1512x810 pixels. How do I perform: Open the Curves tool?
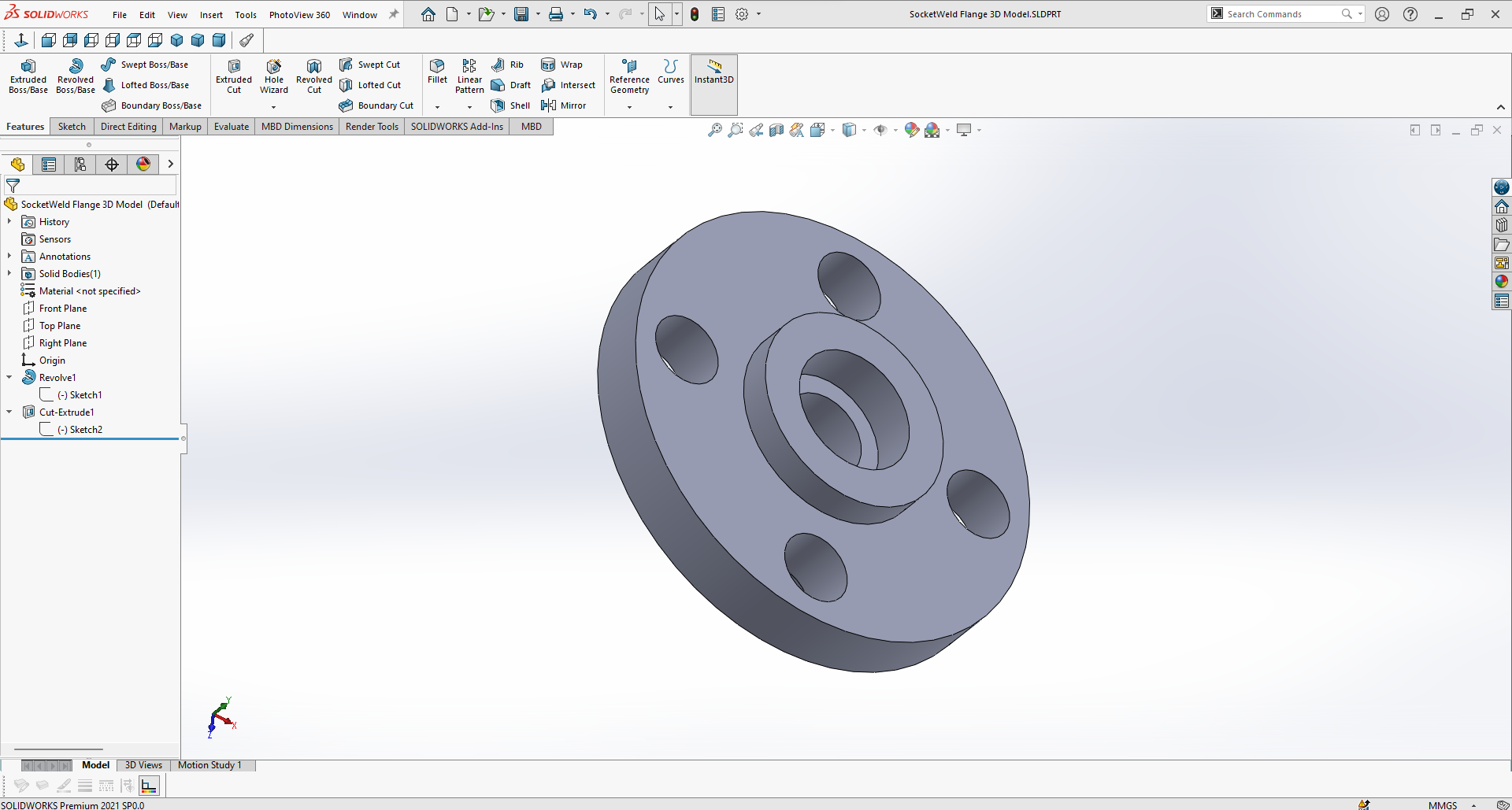pyautogui.click(x=671, y=71)
